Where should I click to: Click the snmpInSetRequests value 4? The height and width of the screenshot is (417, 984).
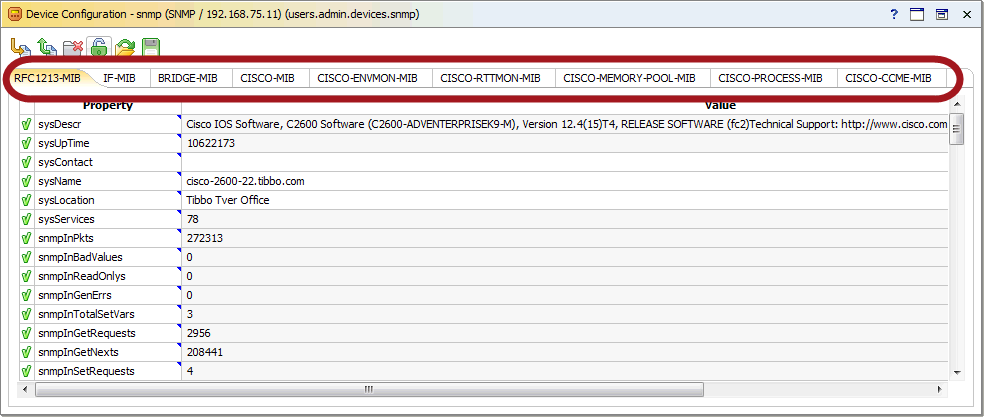(190, 371)
